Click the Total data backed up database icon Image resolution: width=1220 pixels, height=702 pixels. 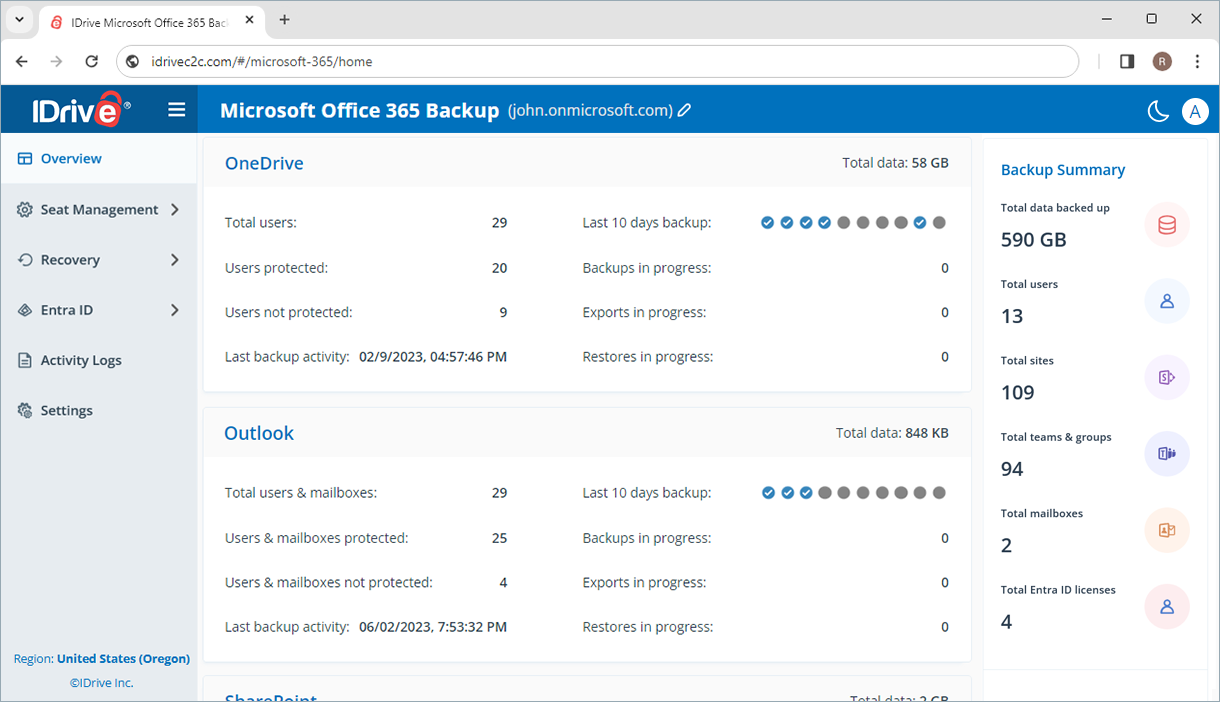pyautogui.click(x=1167, y=225)
